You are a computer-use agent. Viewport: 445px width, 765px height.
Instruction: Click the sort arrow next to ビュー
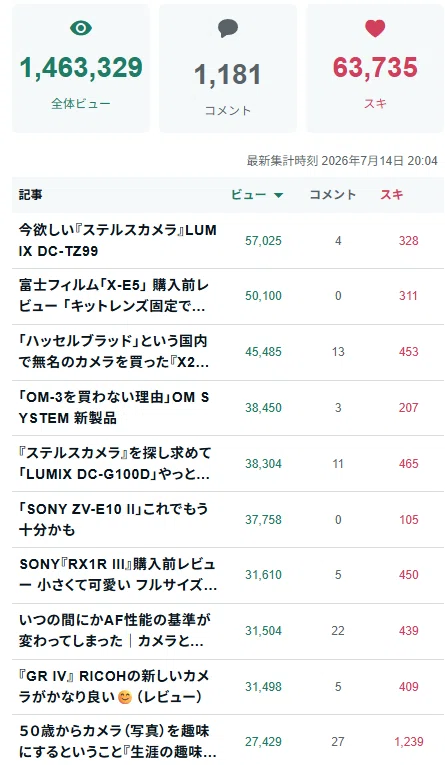click(279, 195)
